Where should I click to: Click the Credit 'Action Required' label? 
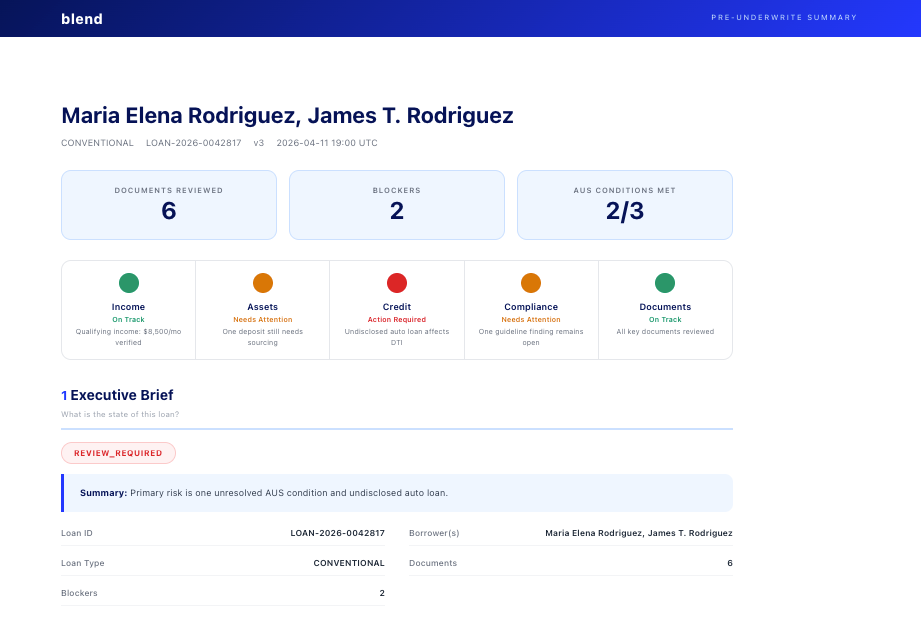[397, 320]
